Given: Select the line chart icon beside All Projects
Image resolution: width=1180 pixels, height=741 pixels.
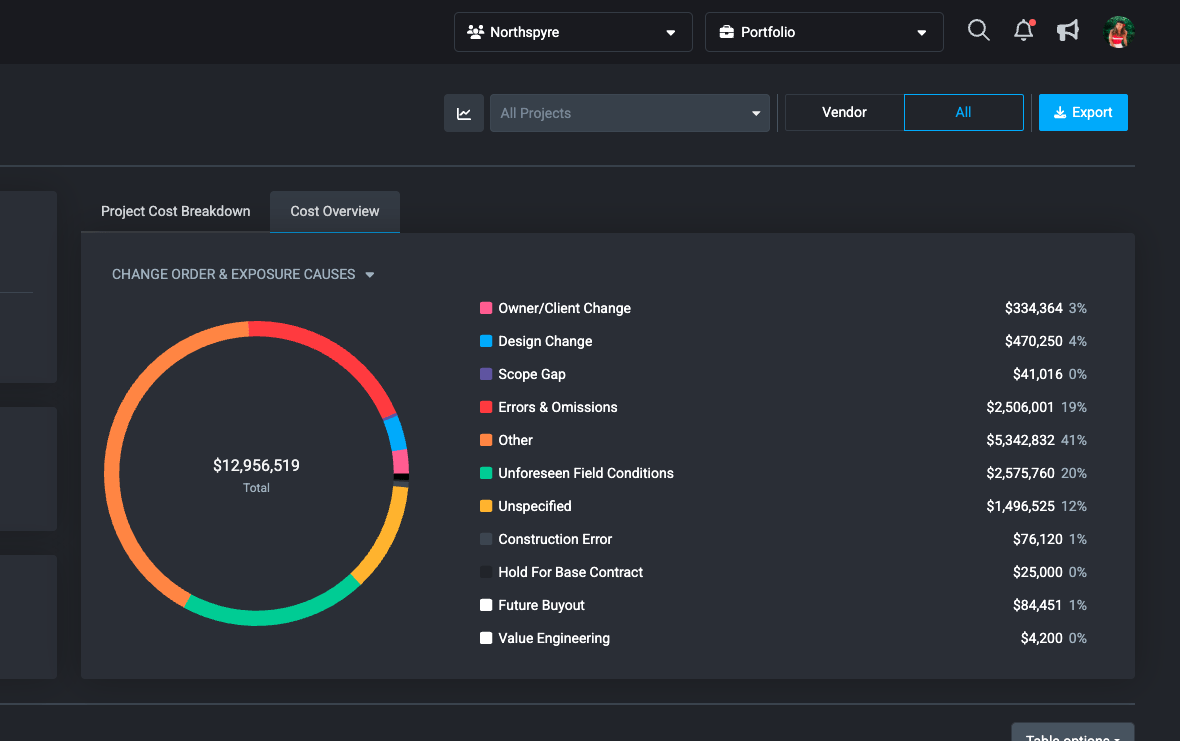Looking at the screenshot, I should point(463,112).
